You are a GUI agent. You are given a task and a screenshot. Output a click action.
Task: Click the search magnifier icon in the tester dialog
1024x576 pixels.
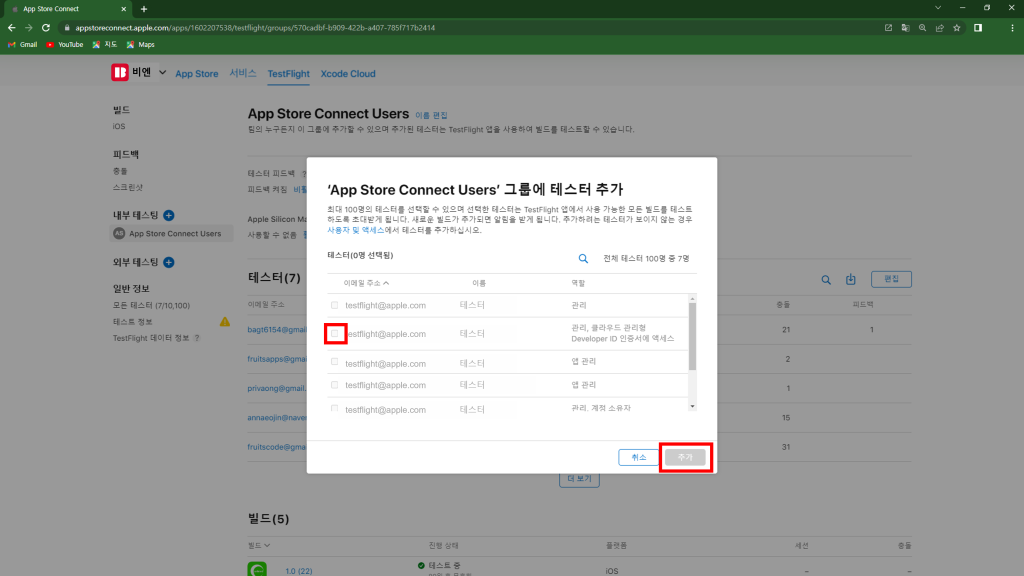(x=583, y=258)
